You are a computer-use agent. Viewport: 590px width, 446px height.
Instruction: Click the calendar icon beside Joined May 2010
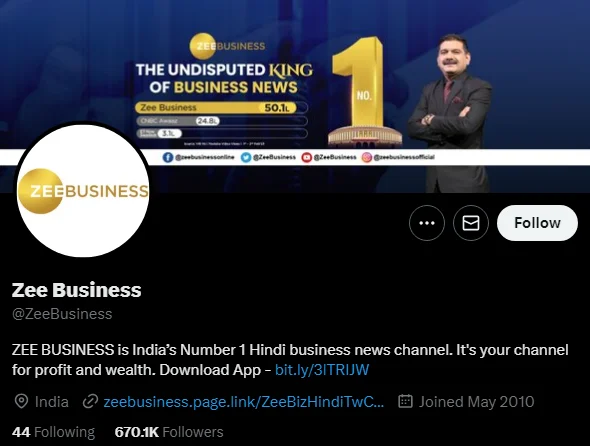click(405, 401)
